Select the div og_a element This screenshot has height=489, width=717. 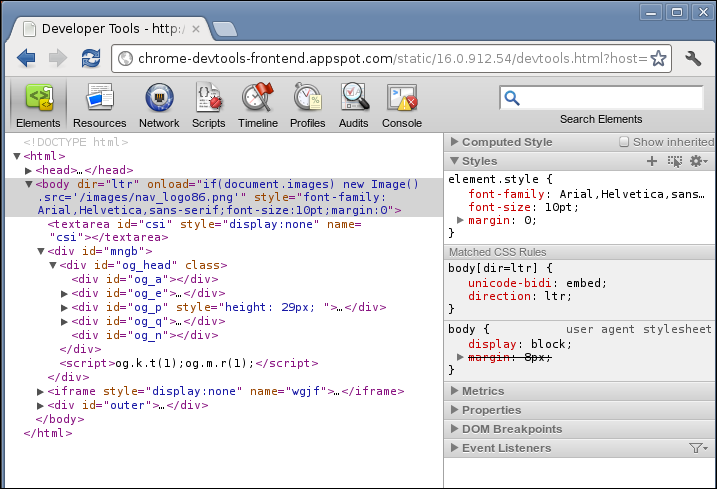click(145, 279)
